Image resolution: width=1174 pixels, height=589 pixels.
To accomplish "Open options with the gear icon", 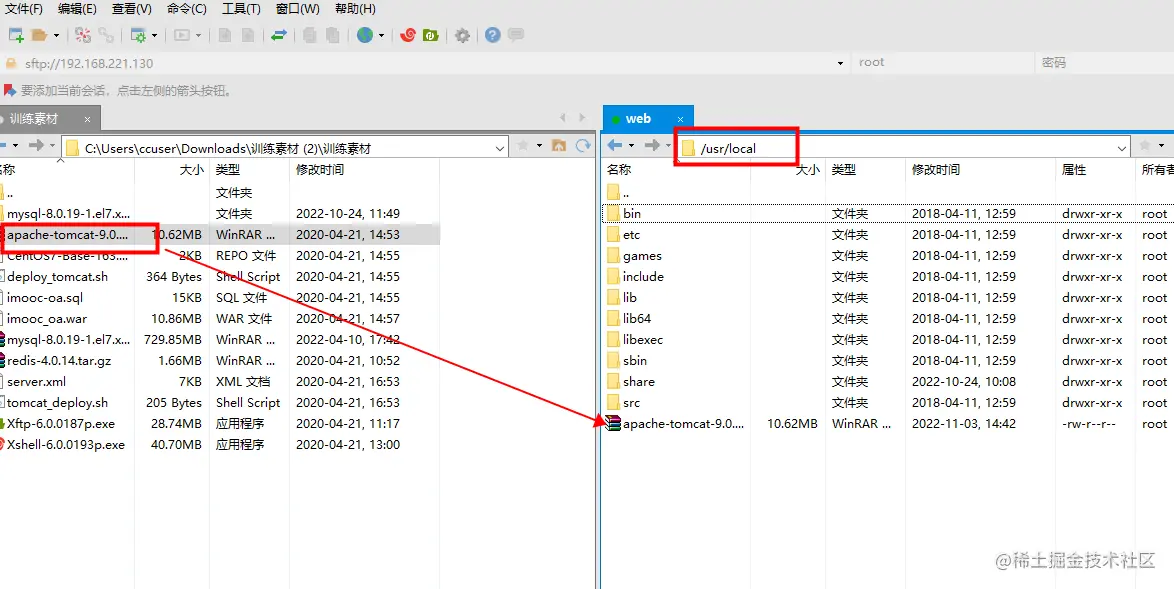I will point(463,35).
